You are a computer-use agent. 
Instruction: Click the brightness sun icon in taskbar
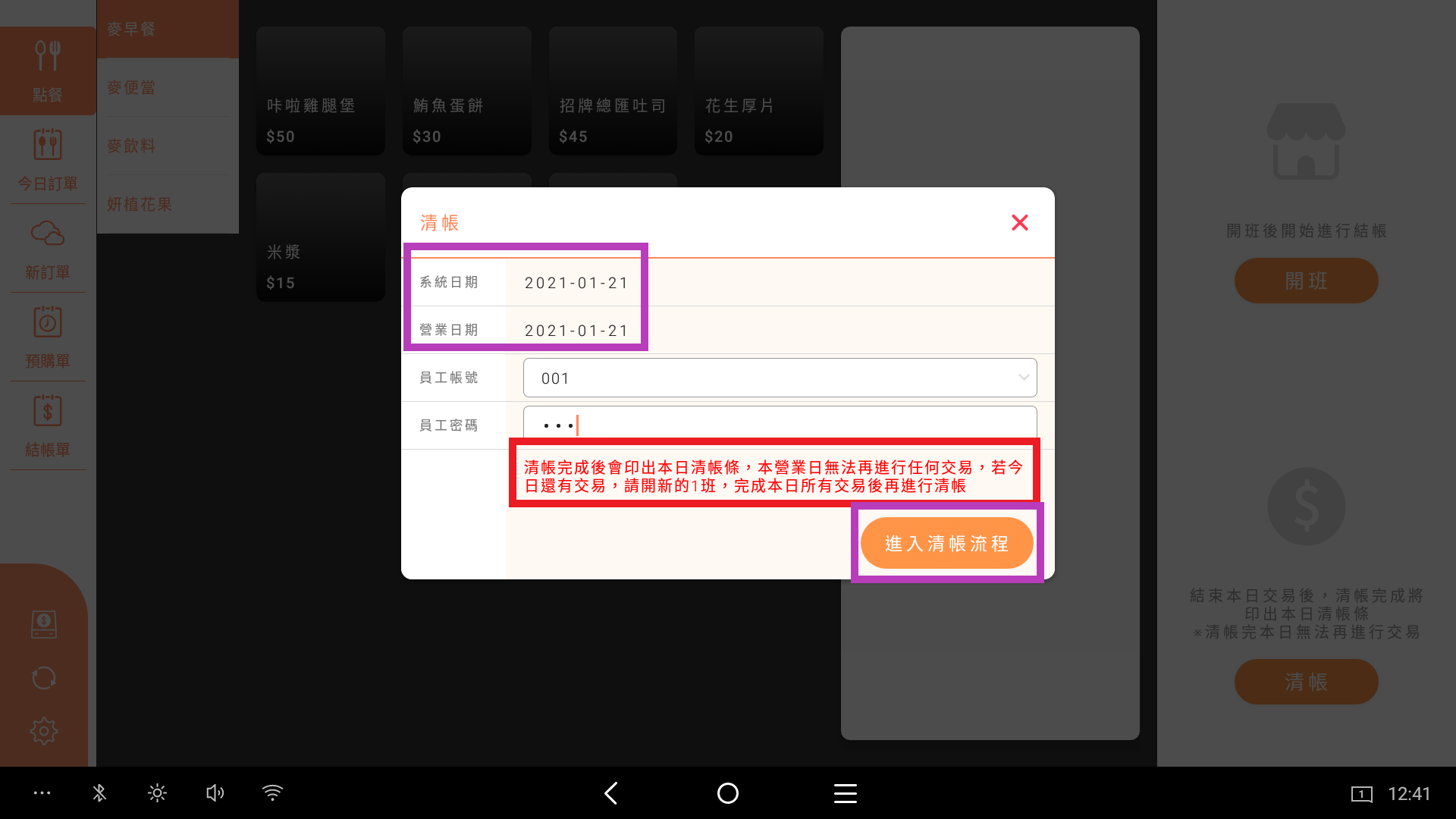tap(157, 793)
